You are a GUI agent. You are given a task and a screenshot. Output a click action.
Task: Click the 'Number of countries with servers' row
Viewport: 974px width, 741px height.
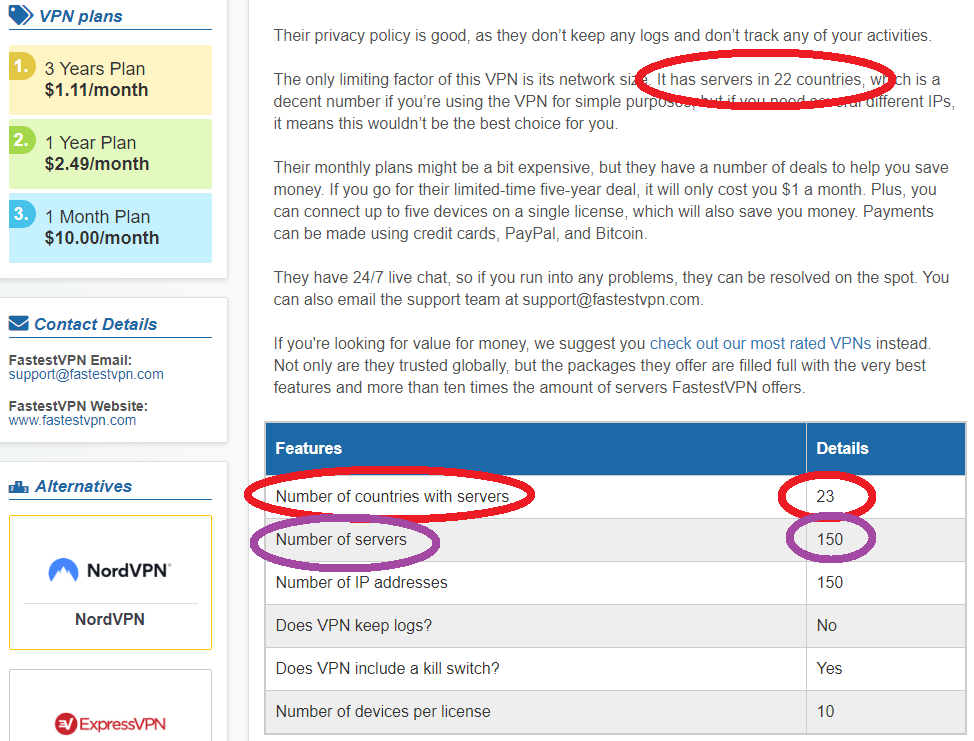[x=392, y=496]
